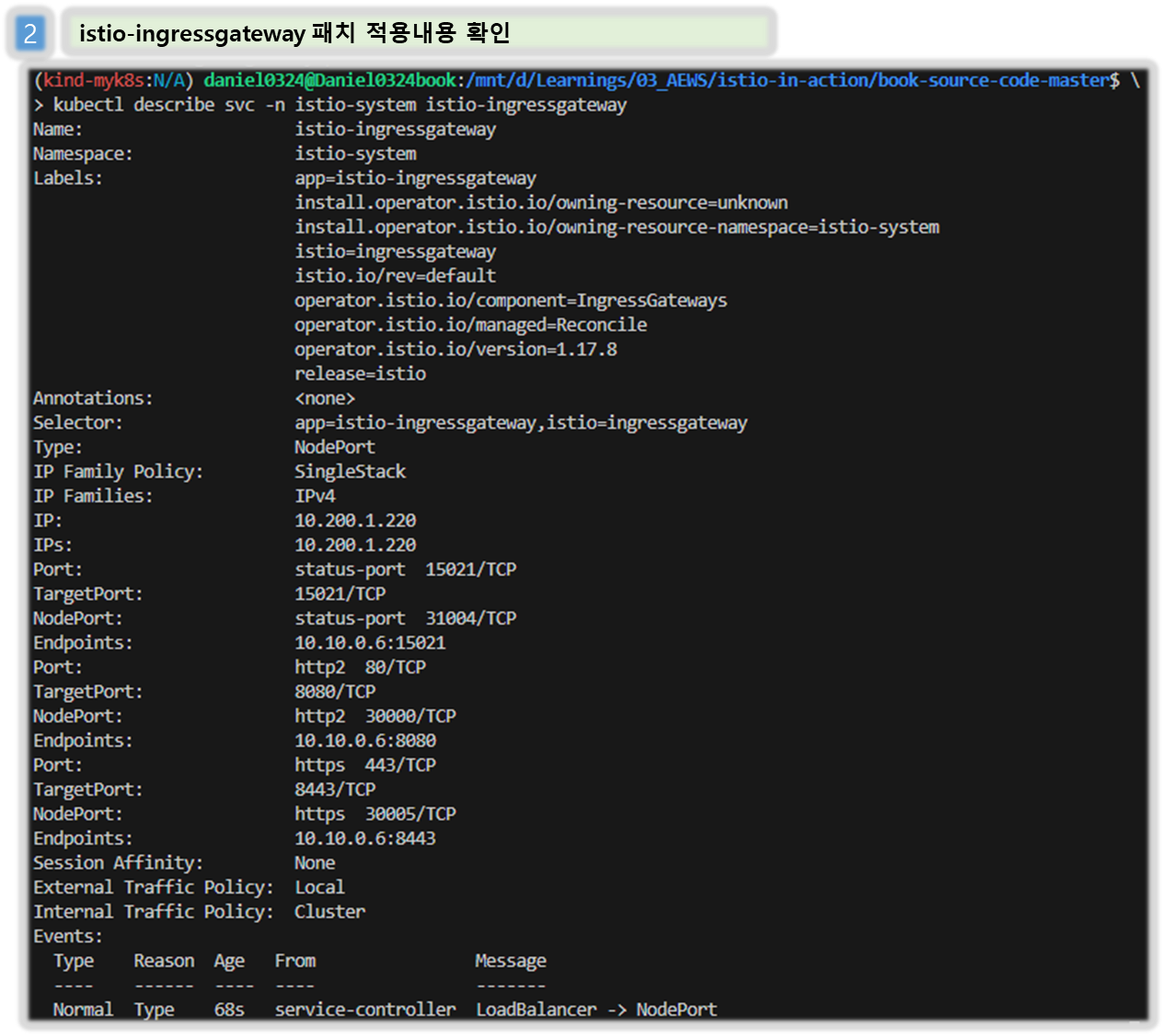Click the Annotations value '<none>'
The image size is (1164, 1036).
click(325, 398)
